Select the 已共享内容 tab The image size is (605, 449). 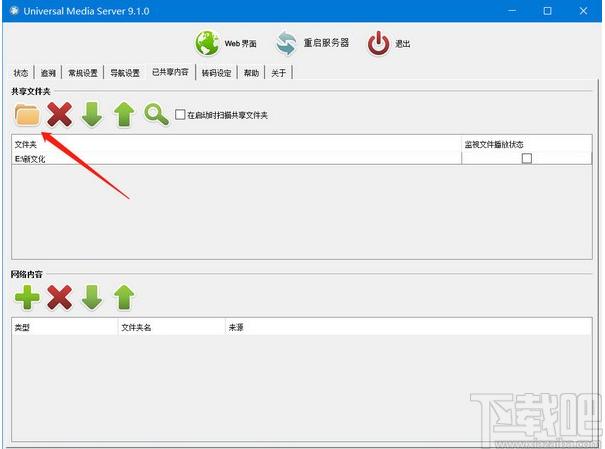click(170, 72)
